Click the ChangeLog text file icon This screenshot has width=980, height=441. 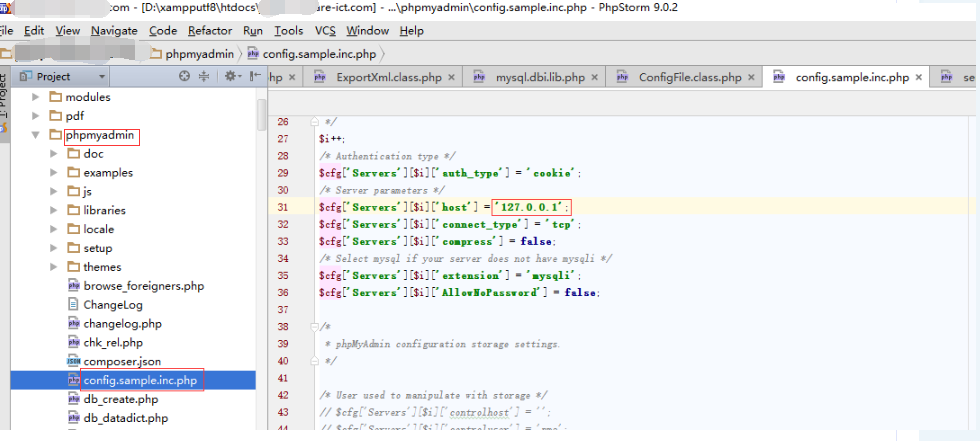click(x=73, y=305)
